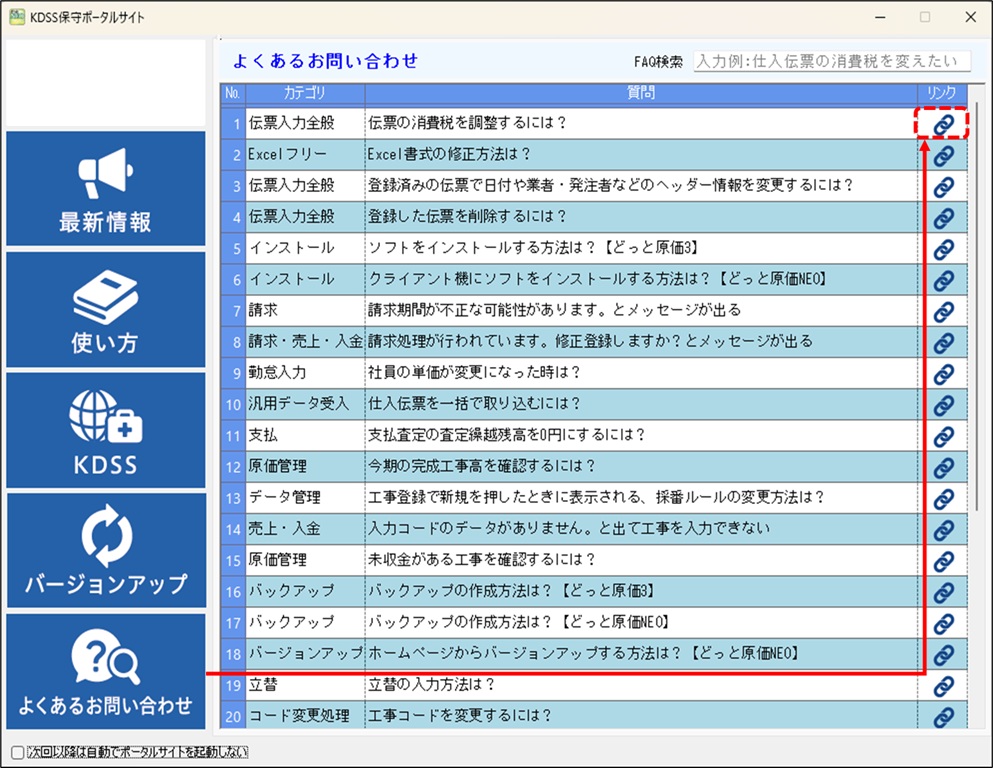Open link icon for row 5 インストール

pos(943,249)
